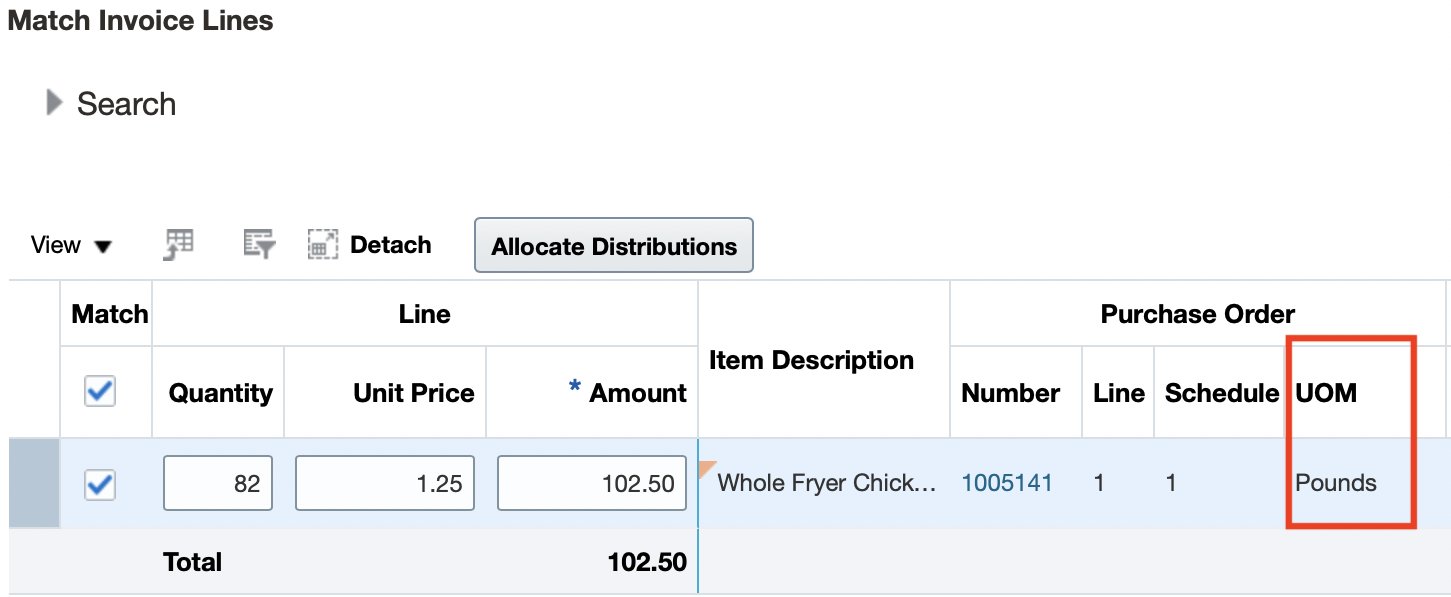Screen dimensions: 1451x597
Task: Uncheck the Match checkbox for row one
Action: pos(100,484)
